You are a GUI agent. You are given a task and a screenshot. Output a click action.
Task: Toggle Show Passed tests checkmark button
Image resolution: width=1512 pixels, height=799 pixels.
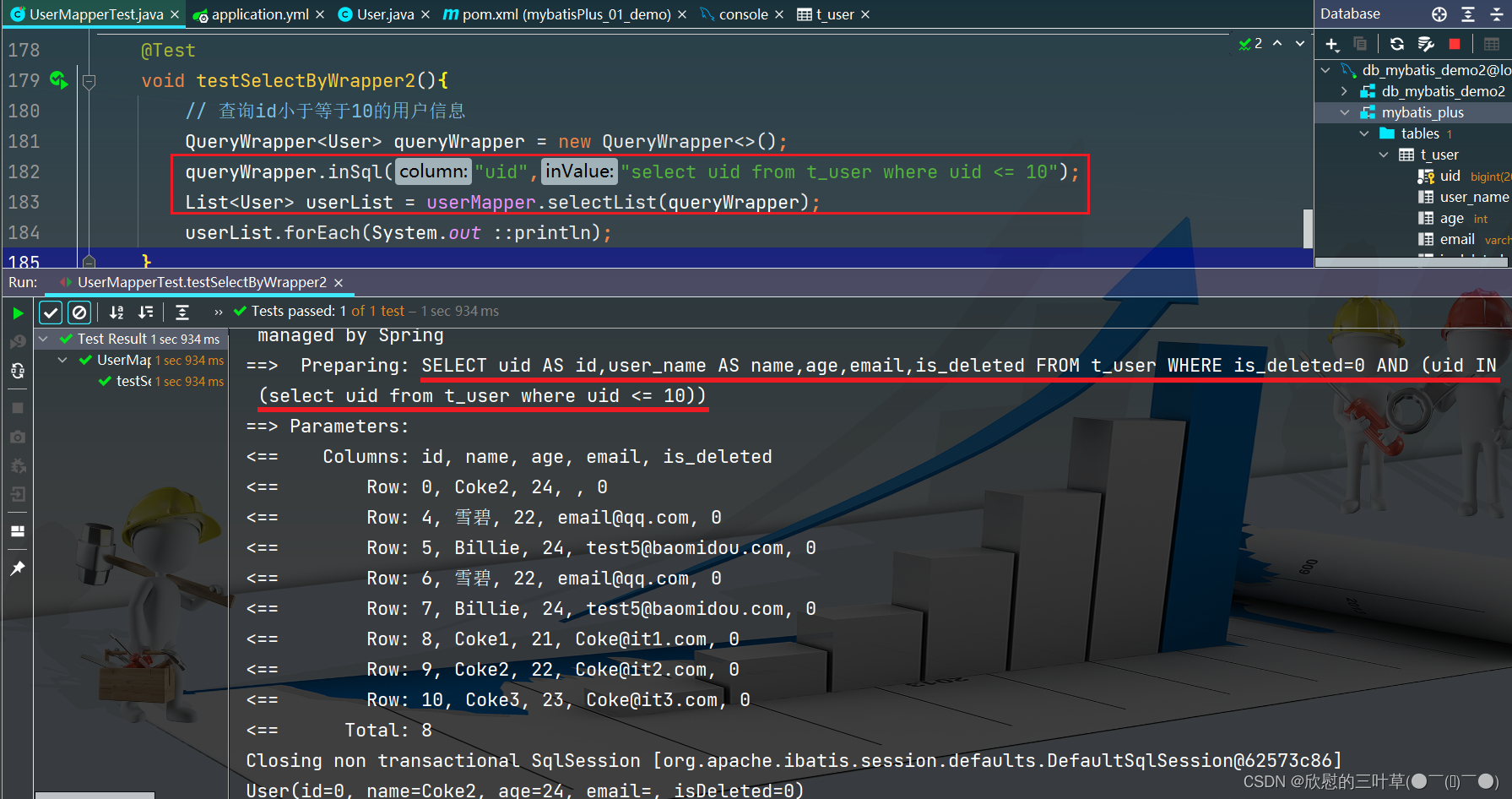point(51,313)
